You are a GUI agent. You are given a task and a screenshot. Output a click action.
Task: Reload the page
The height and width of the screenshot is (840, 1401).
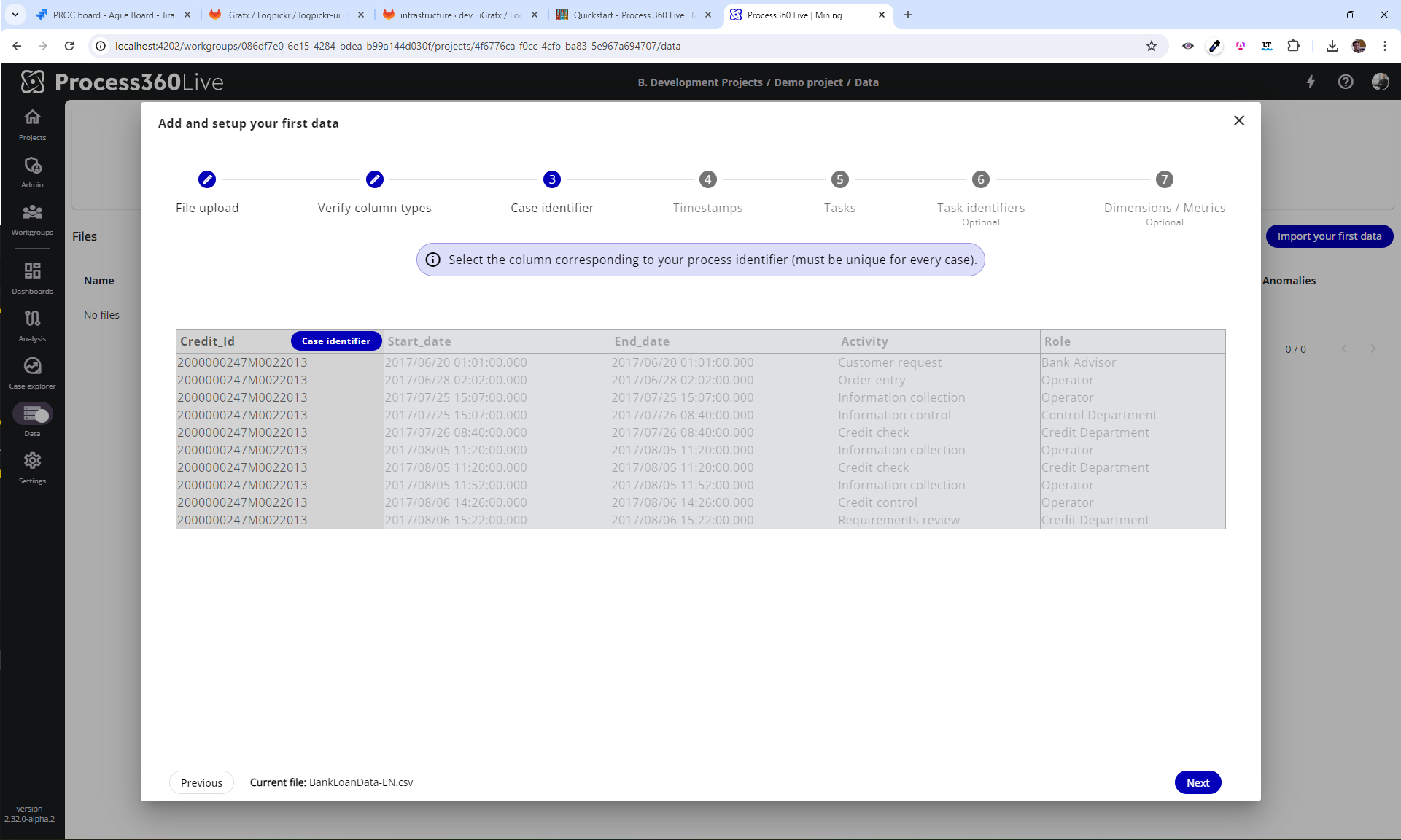(x=69, y=46)
